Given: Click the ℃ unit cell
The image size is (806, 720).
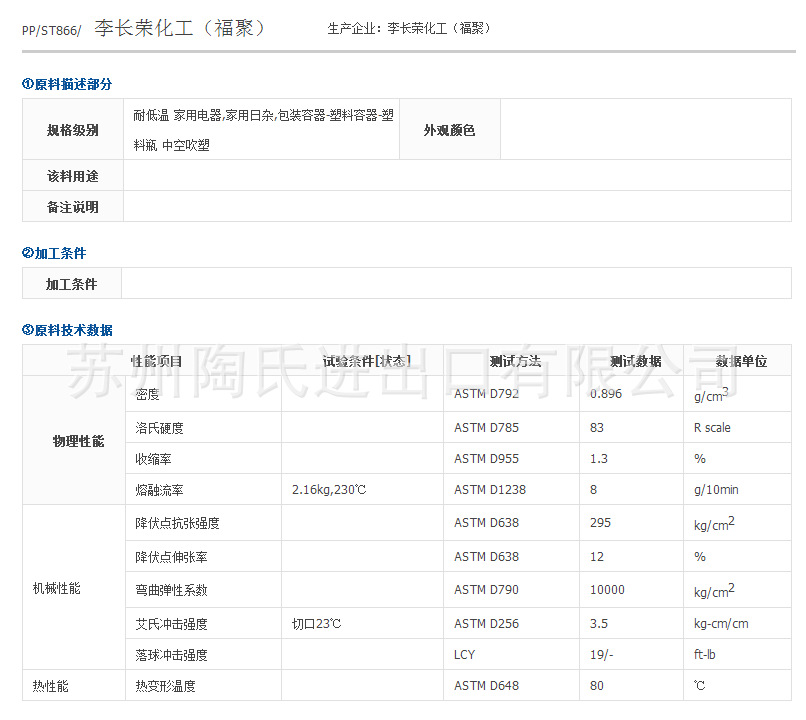Looking at the screenshot, I should click(737, 686).
